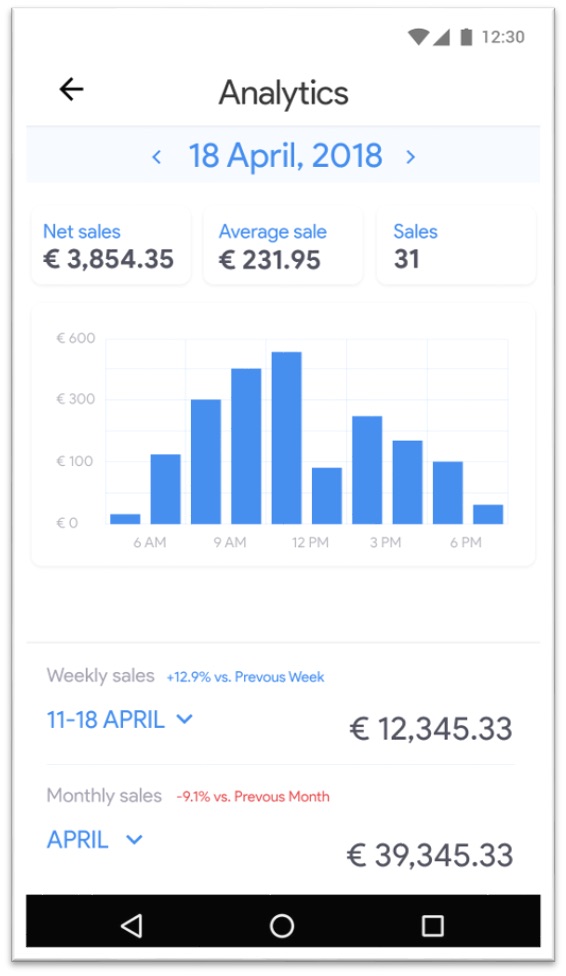Open recent apps square button
This screenshot has height=976, width=566.
point(433,926)
